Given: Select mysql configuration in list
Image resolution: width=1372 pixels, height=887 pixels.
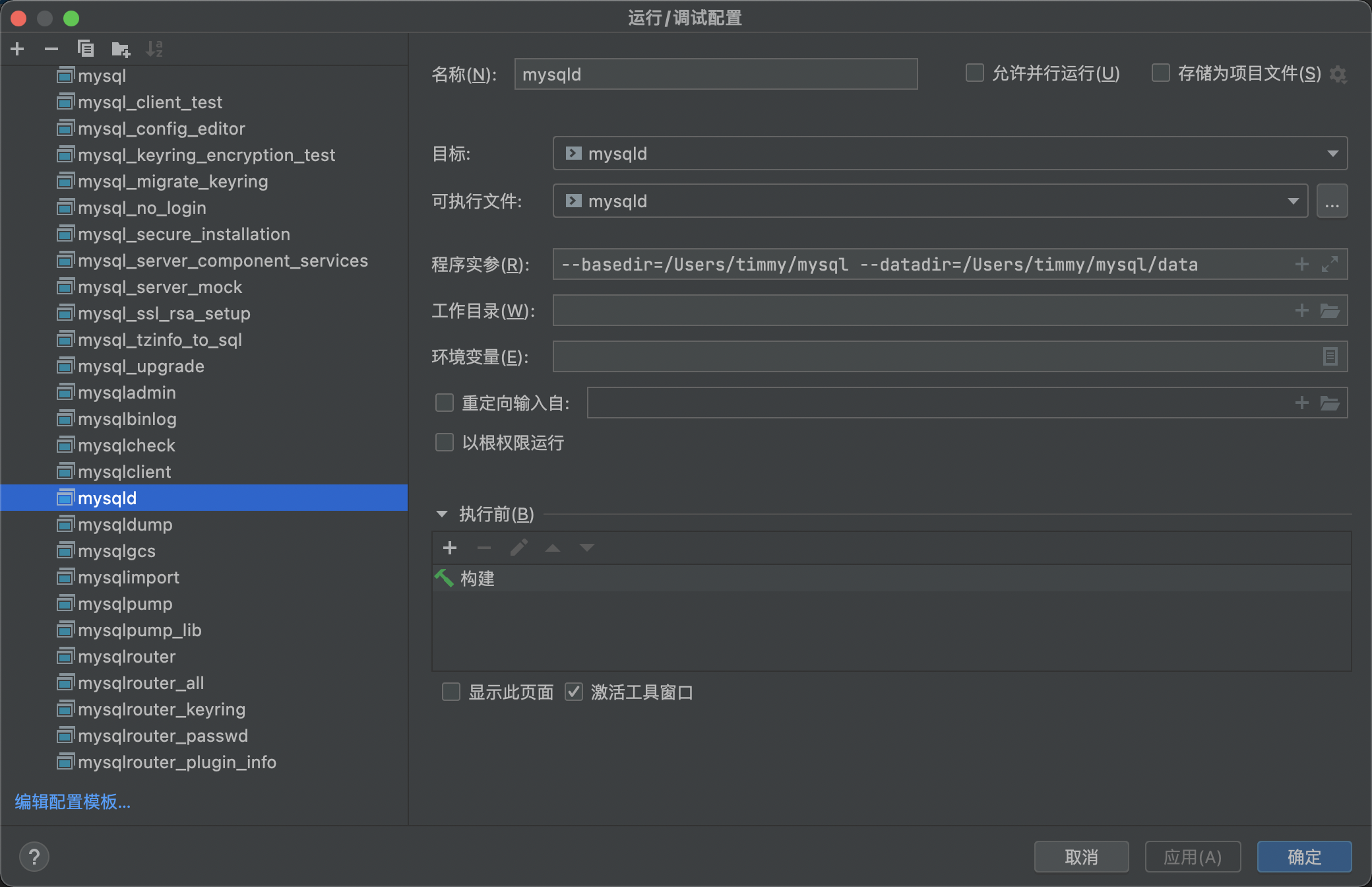Looking at the screenshot, I should [204, 76].
